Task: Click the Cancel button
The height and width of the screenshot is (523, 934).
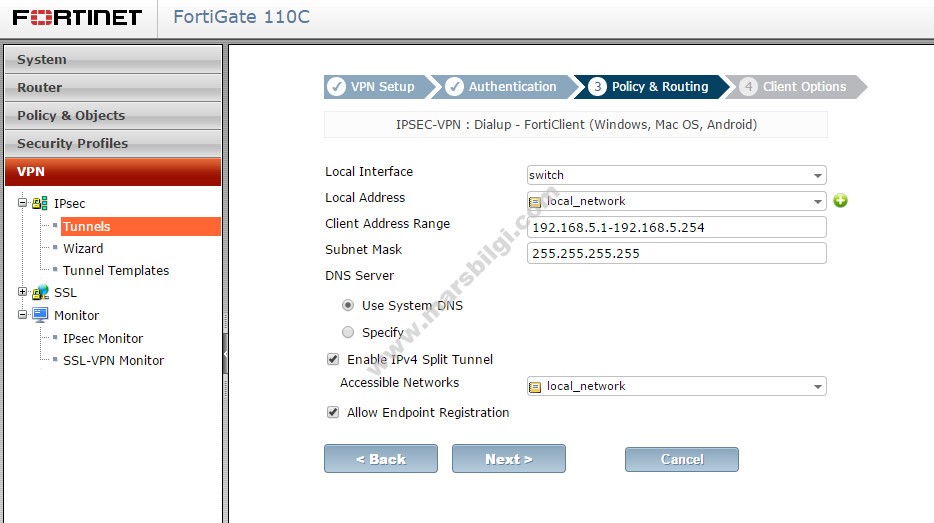Action: coord(681,459)
